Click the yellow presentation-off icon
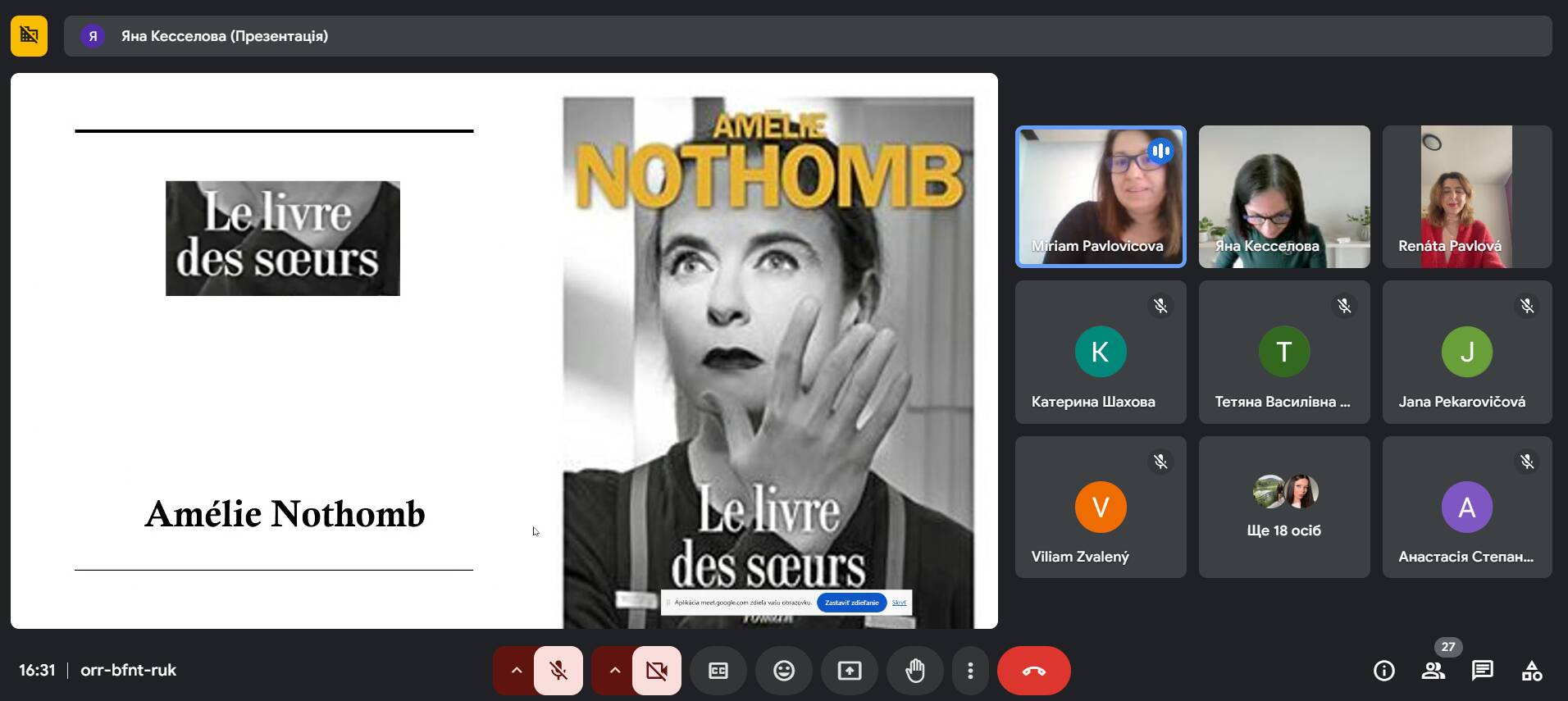Screen dimensions: 1568x701 [29, 36]
